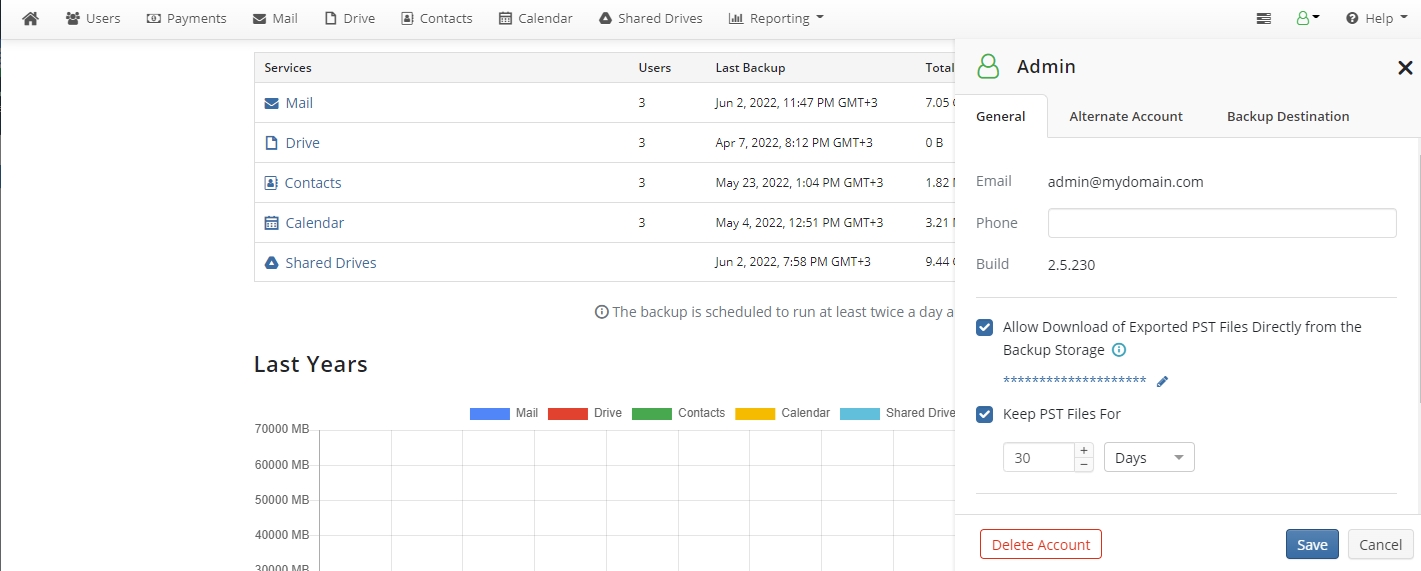Toggle the Mail series in chart legend
This screenshot has height=571, width=1421.
point(504,413)
